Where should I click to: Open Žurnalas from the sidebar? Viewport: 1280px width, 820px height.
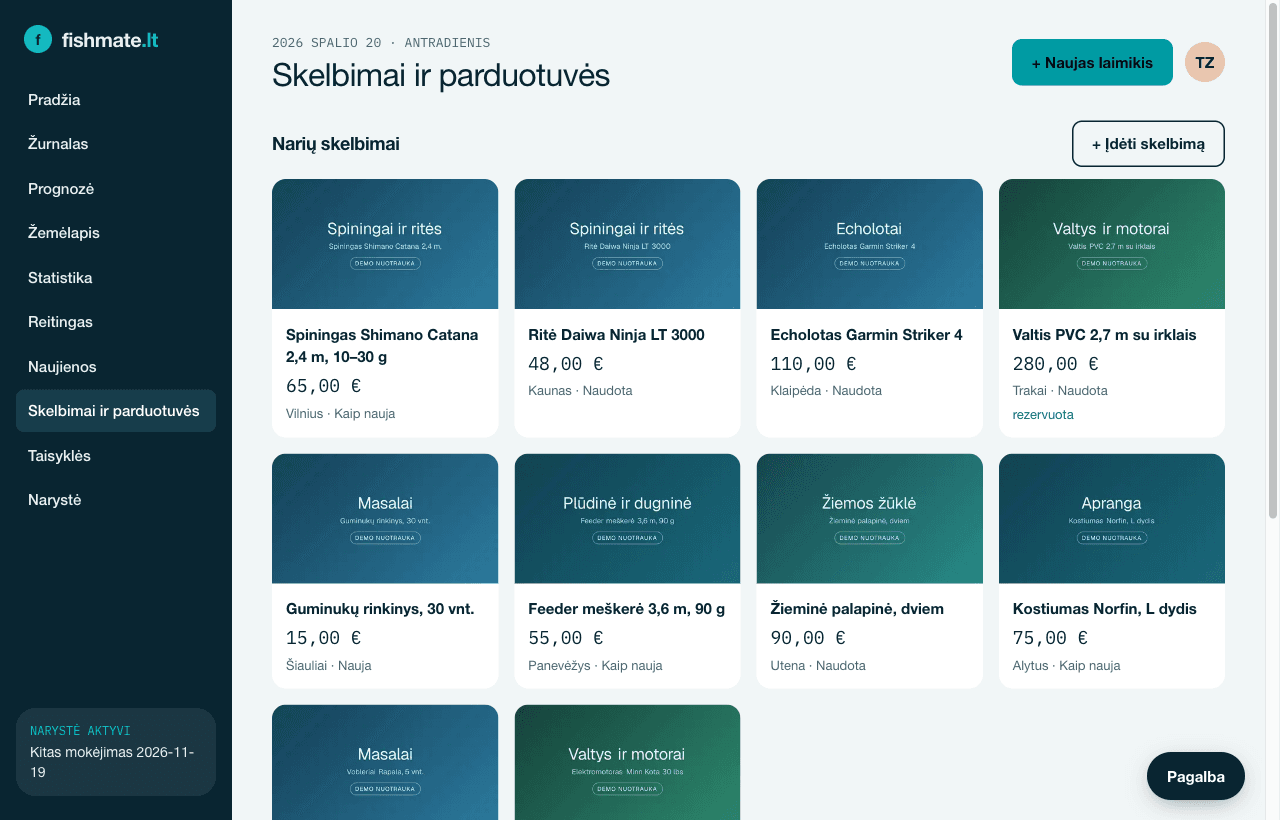tap(116, 144)
